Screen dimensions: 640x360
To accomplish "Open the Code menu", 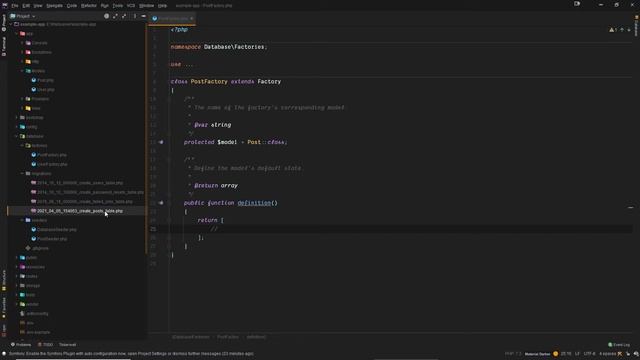I will [71, 6].
